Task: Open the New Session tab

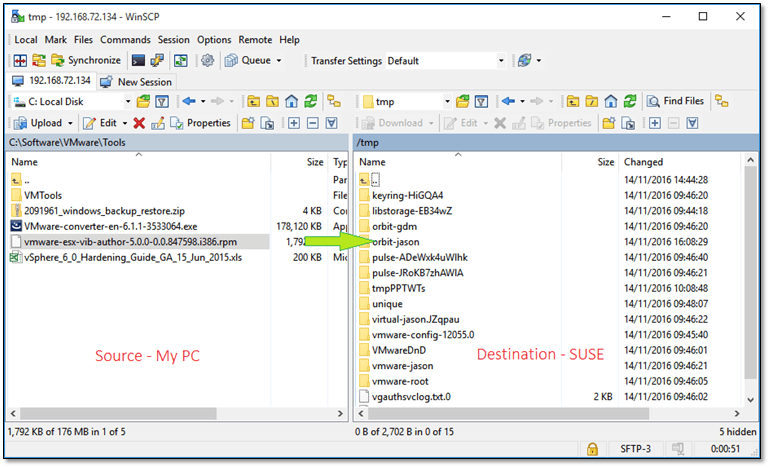Action: tap(137, 82)
